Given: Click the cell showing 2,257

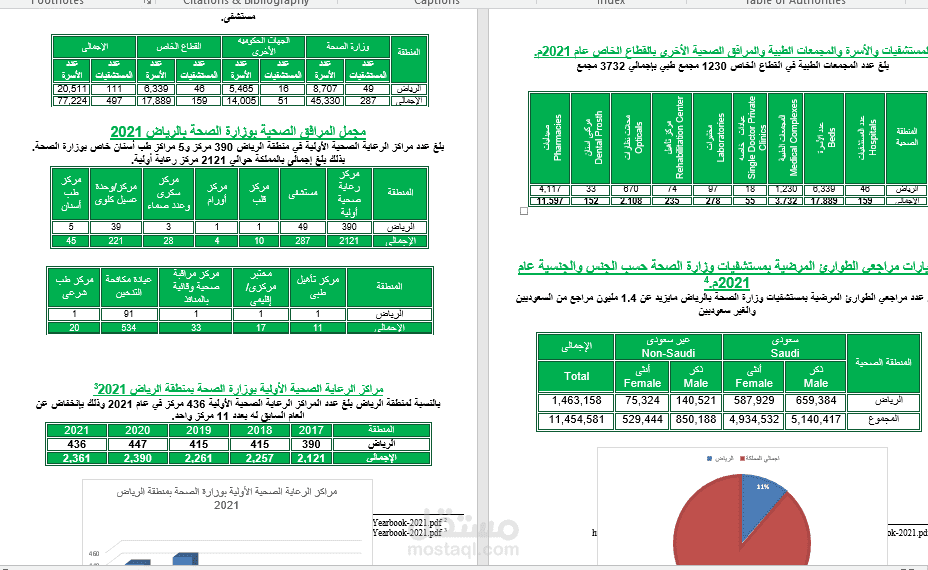Looking at the screenshot, I should click(259, 458).
